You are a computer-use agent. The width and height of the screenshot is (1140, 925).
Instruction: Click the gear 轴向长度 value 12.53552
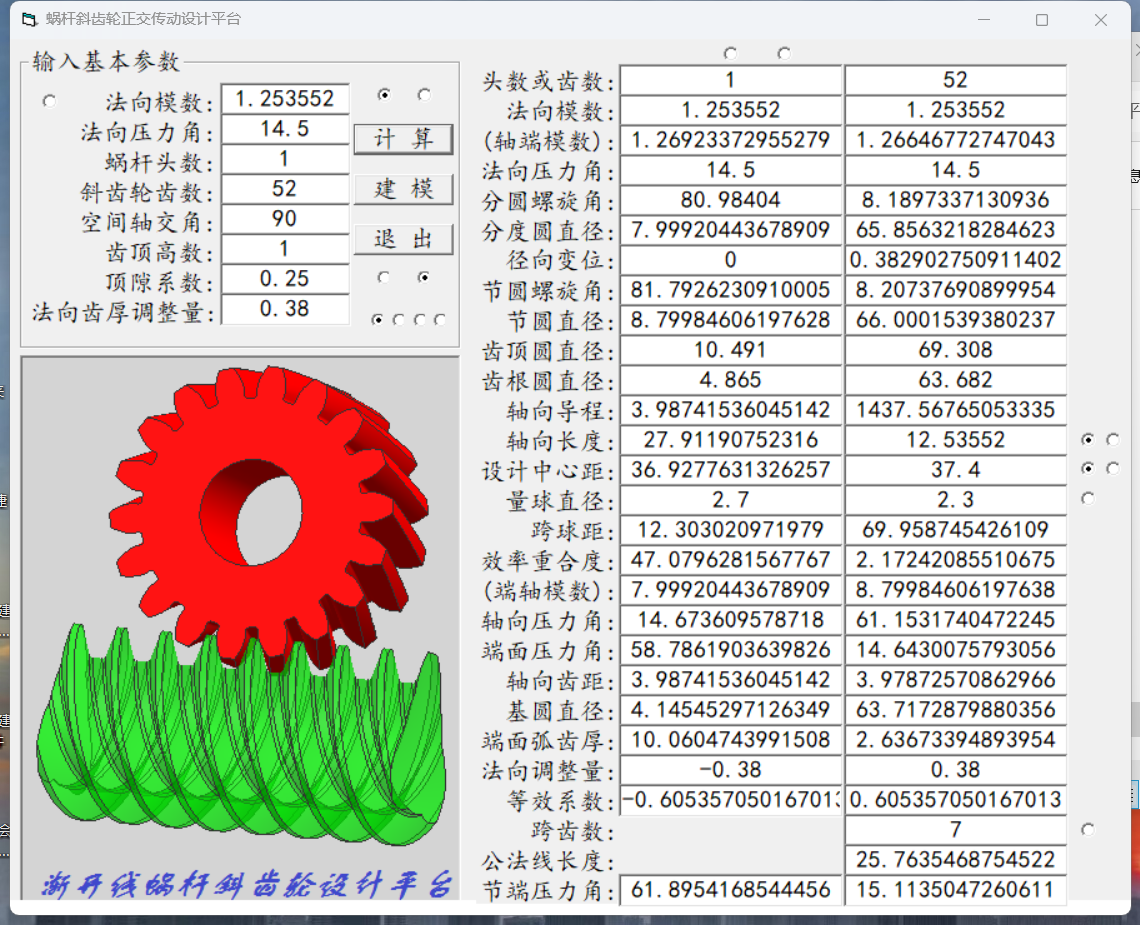point(955,440)
